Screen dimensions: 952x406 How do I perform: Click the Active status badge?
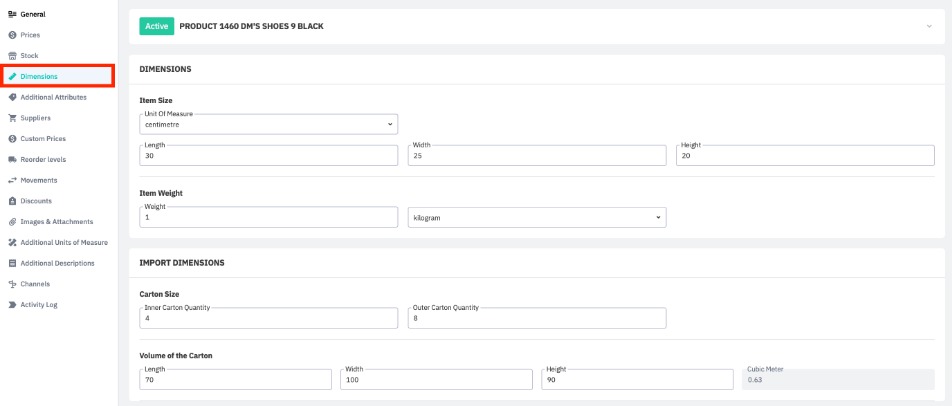156,26
